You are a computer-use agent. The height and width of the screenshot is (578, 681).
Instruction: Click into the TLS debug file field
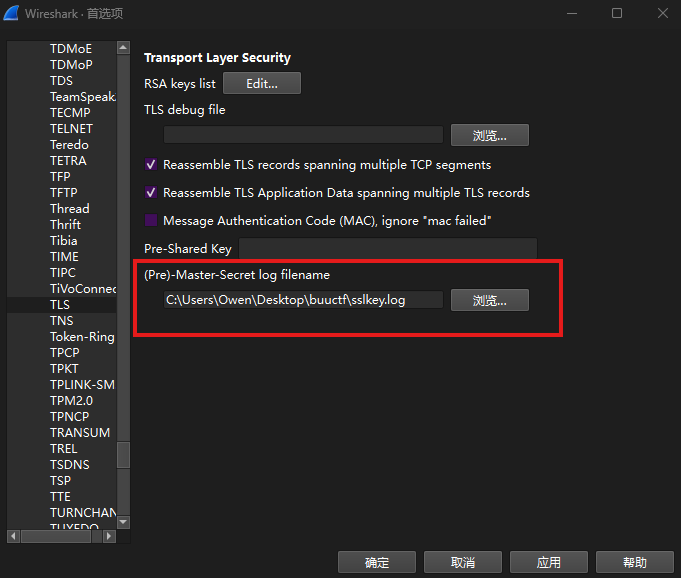click(303, 135)
